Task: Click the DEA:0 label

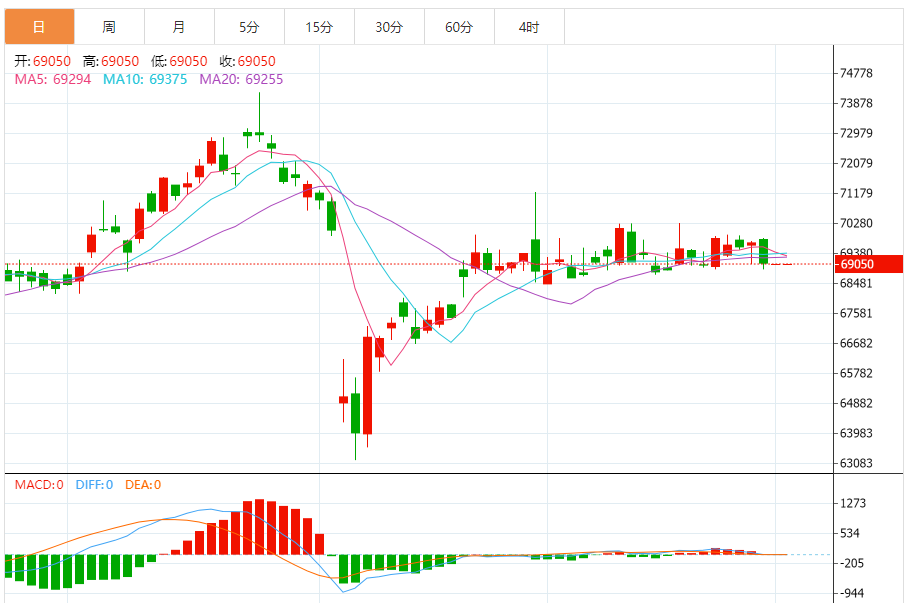Action: pyautogui.click(x=143, y=485)
